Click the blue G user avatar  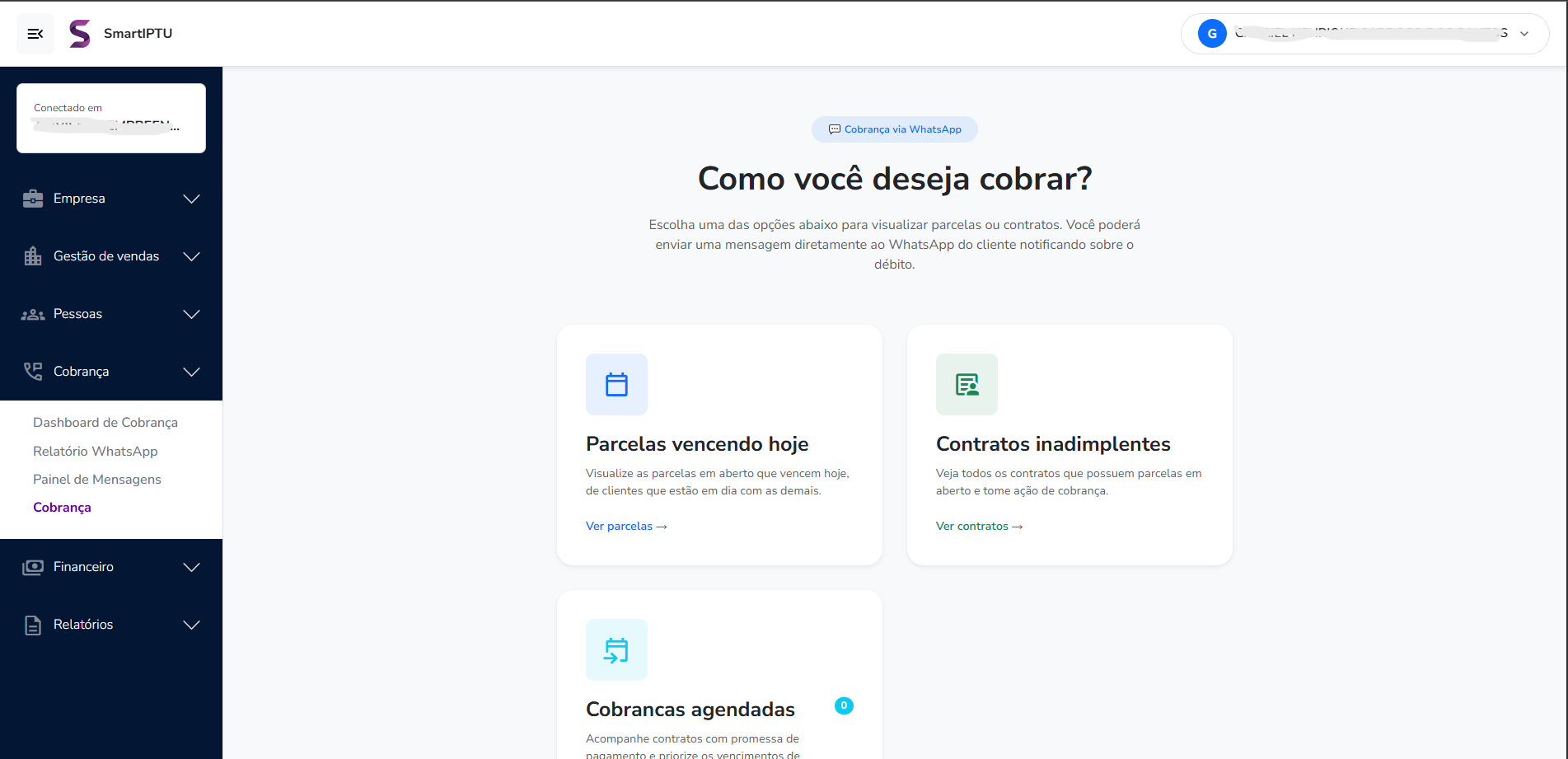(x=1212, y=34)
